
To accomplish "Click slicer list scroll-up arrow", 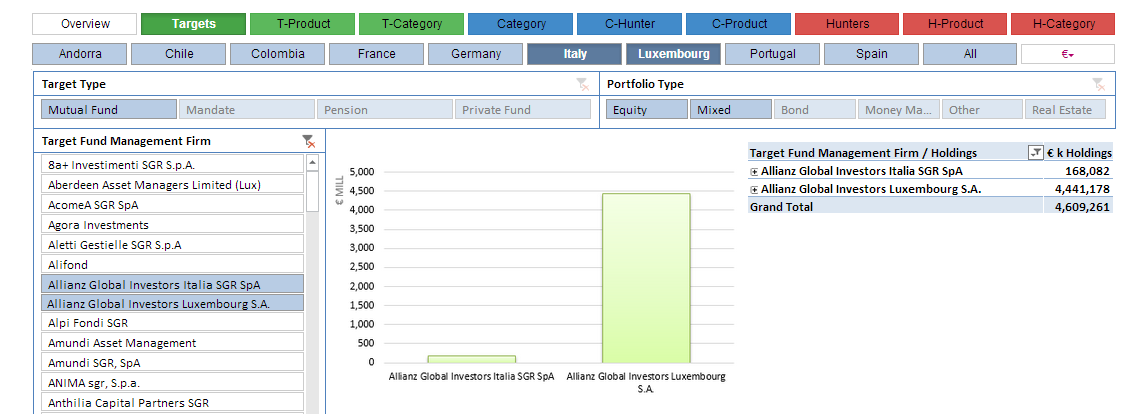I will [313, 162].
